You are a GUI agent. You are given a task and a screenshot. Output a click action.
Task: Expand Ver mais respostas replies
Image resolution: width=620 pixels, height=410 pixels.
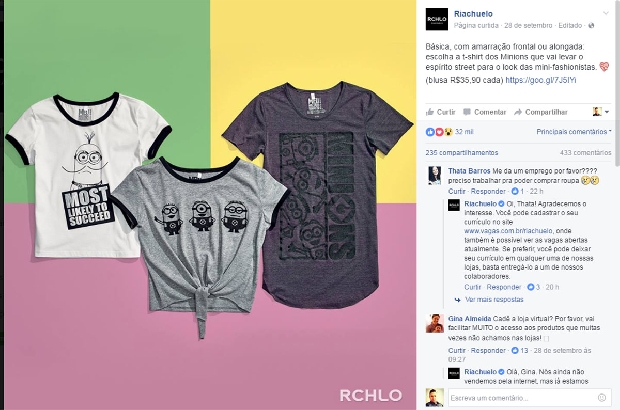[x=494, y=300]
